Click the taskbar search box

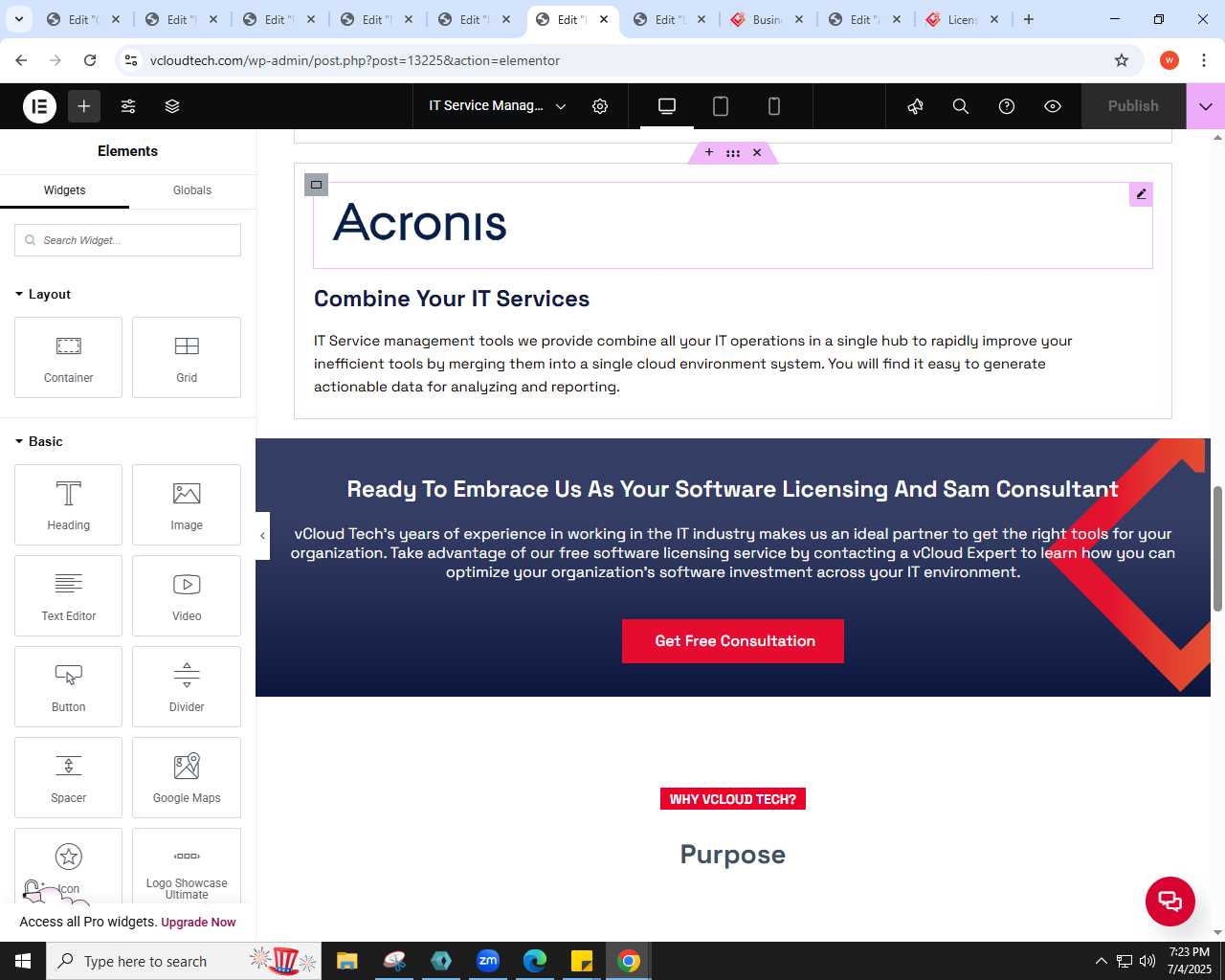click(x=183, y=961)
